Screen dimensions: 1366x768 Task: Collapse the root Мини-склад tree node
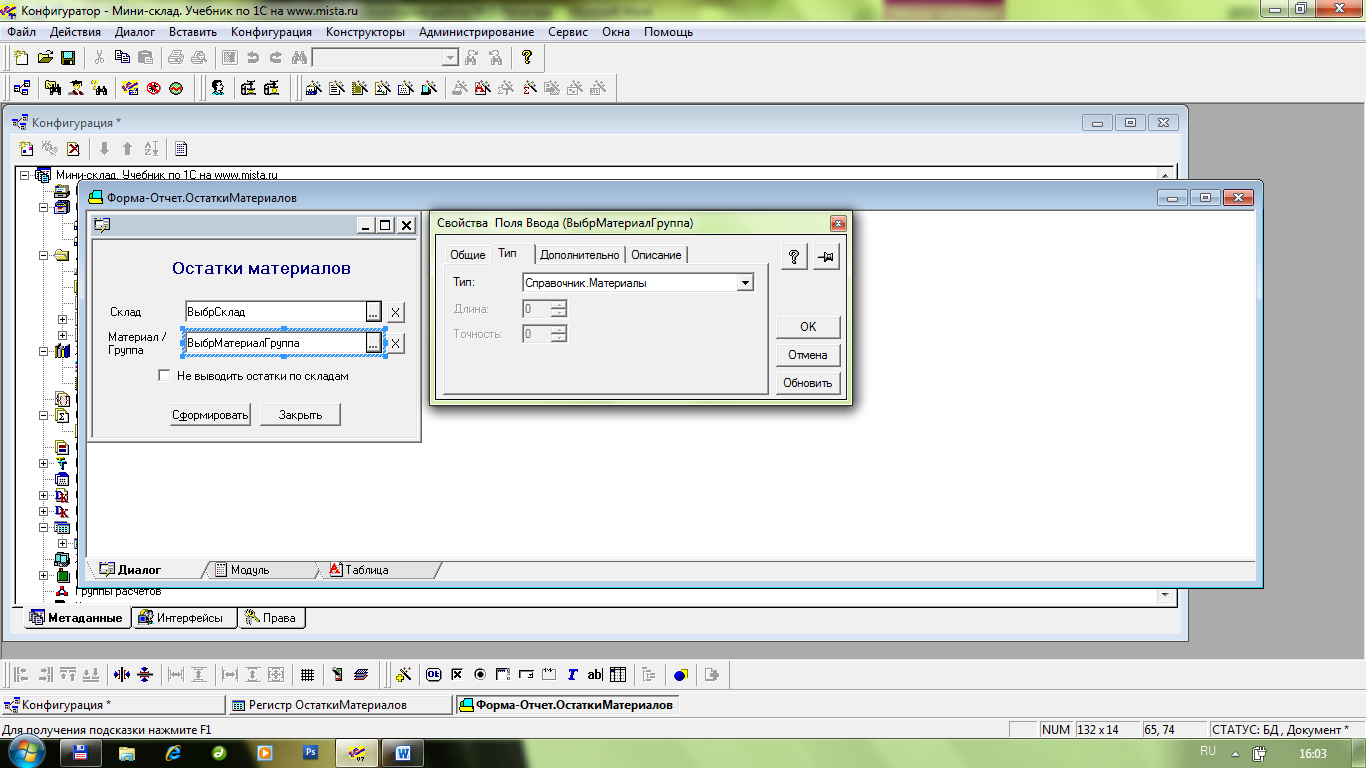[25, 174]
